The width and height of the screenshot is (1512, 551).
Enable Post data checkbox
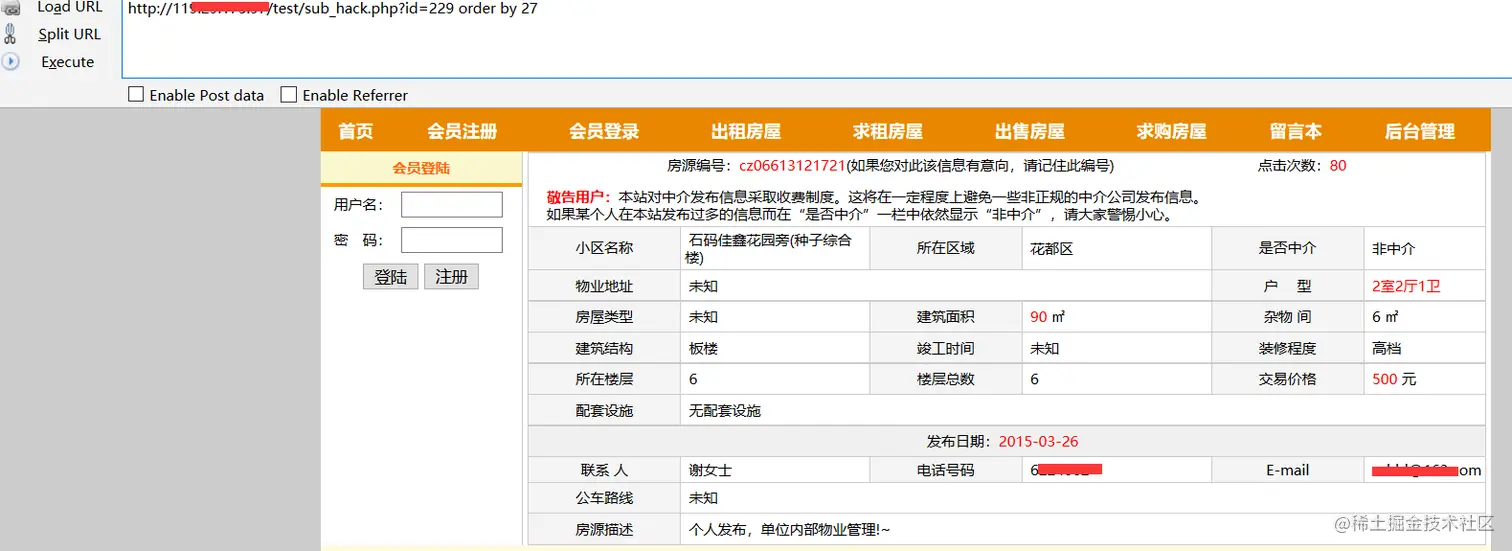[137, 95]
